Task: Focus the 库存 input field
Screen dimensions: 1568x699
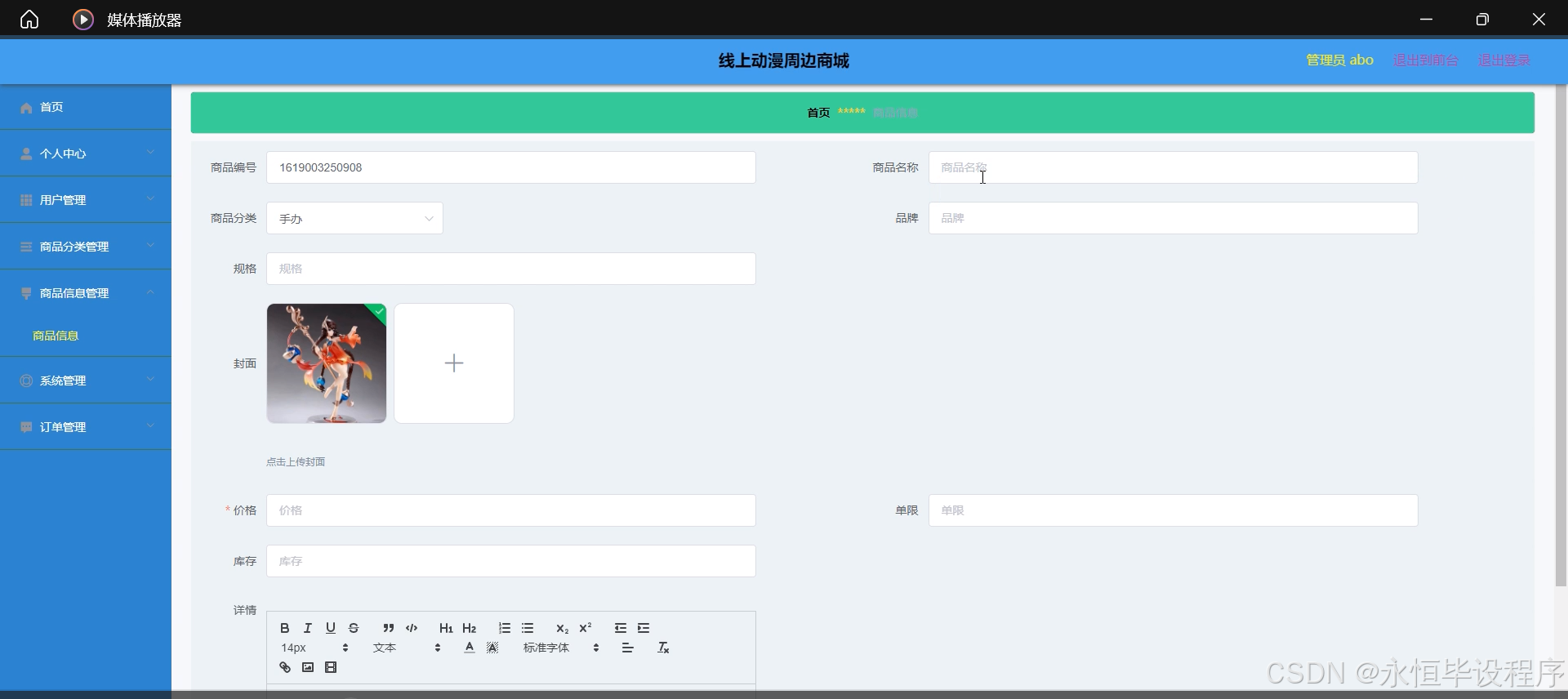Action: pyautogui.click(x=511, y=561)
